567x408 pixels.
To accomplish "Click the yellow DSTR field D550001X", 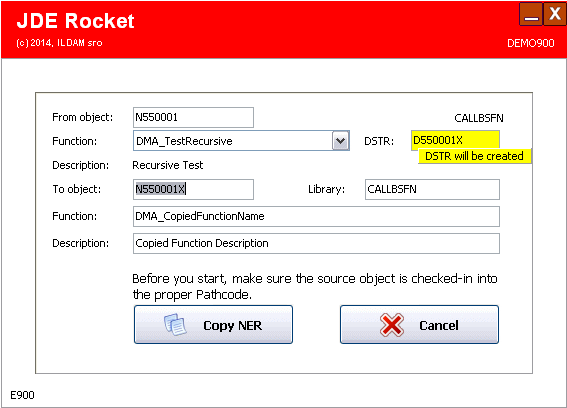I will 455,140.
